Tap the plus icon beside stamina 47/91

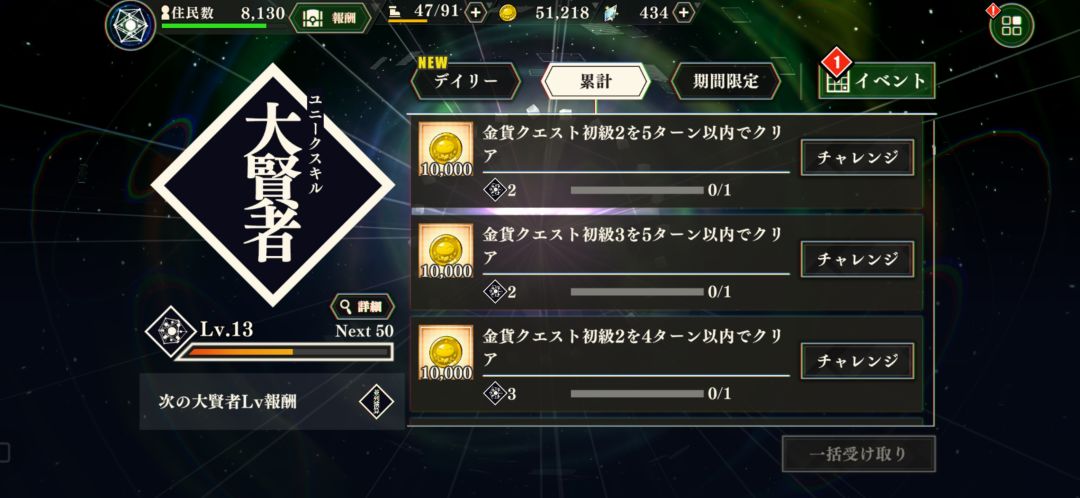[476, 12]
